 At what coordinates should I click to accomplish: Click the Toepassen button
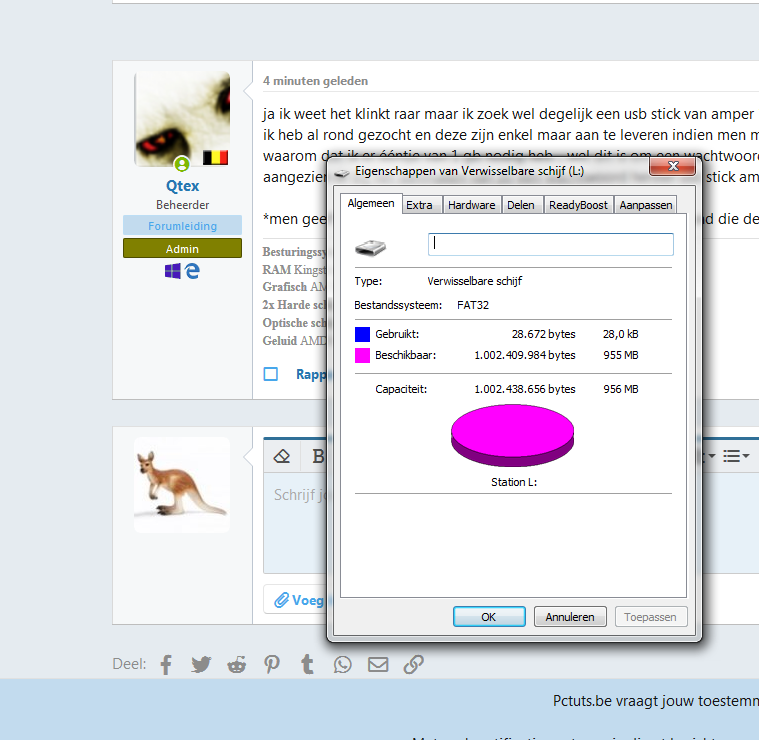pos(651,617)
